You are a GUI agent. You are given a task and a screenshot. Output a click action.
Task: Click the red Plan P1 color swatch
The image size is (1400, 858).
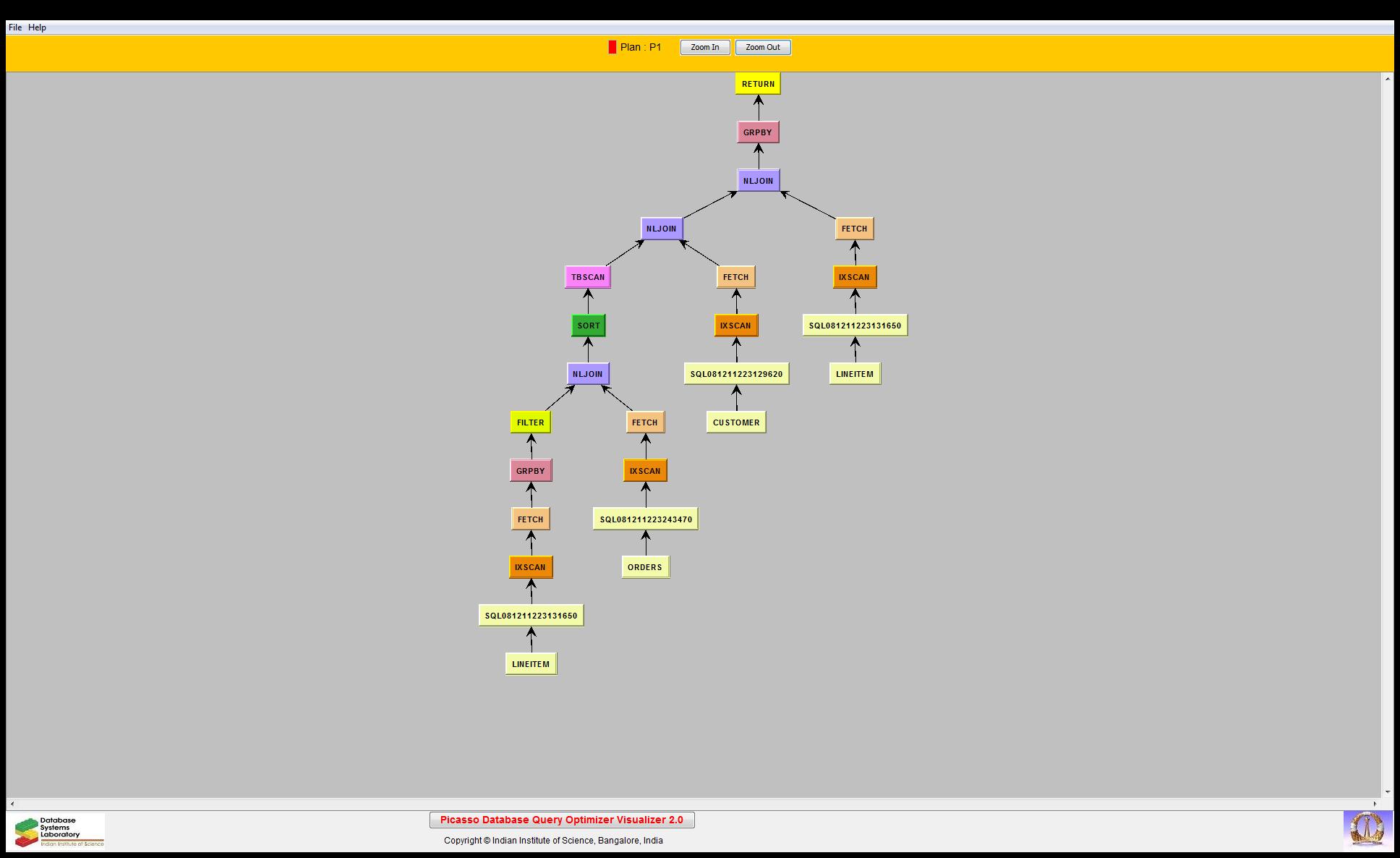click(x=612, y=47)
